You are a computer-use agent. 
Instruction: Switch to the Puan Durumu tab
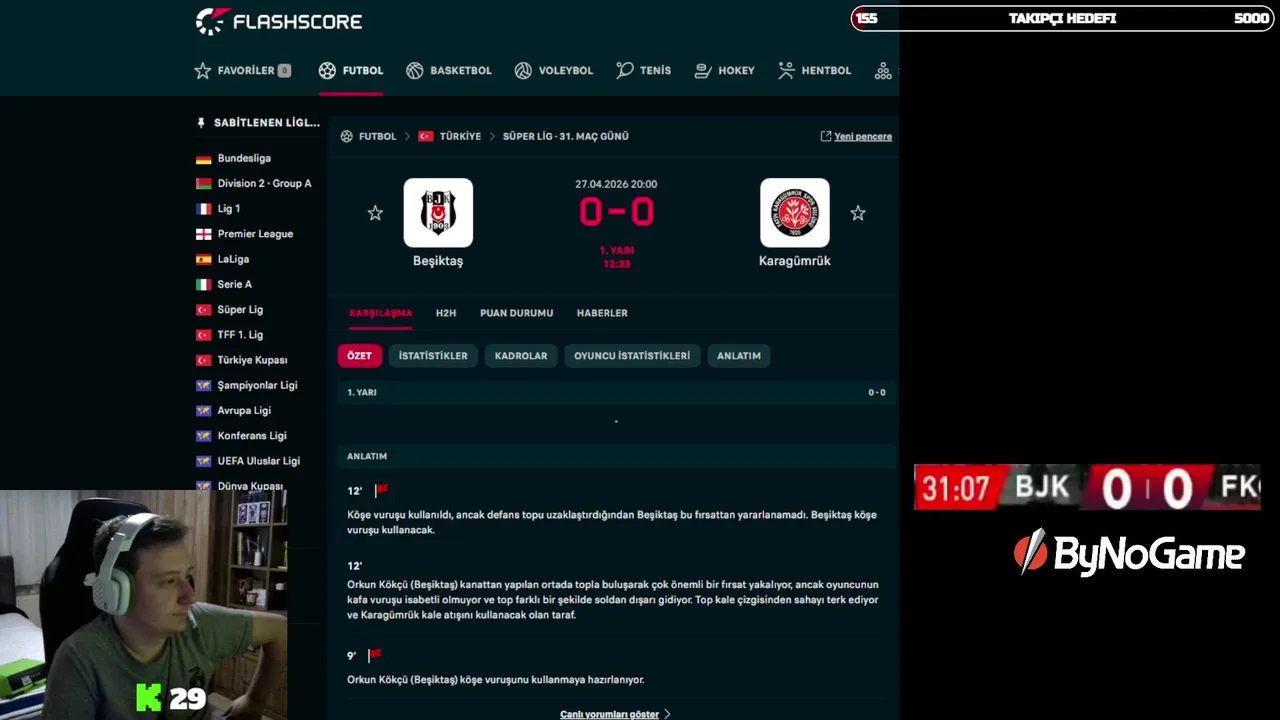tap(516, 313)
